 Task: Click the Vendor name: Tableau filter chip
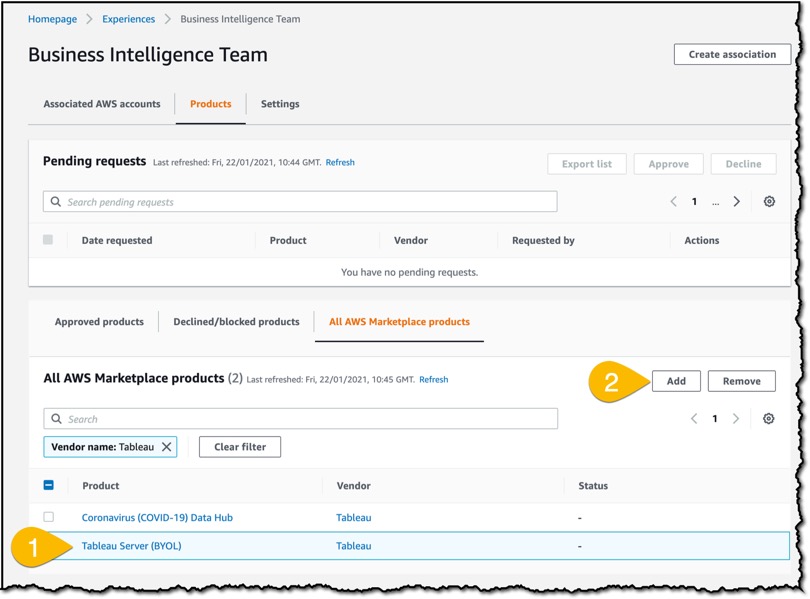[x=110, y=447]
